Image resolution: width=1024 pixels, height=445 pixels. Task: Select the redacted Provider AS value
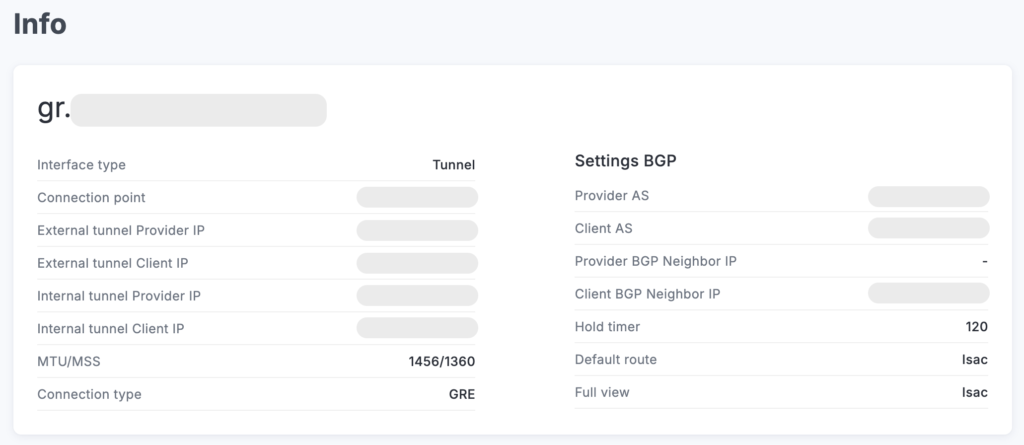pyautogui.click(x=928, y=196)
